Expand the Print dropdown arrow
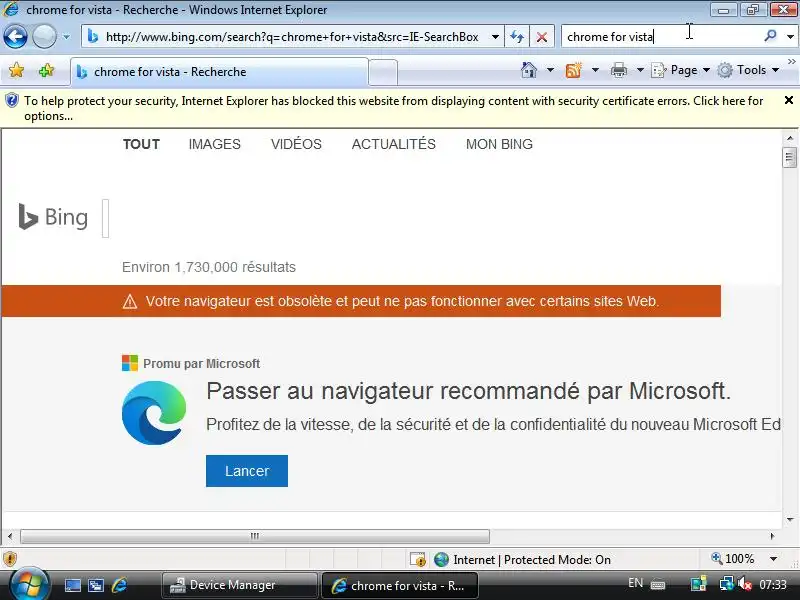 coord(640,70)
